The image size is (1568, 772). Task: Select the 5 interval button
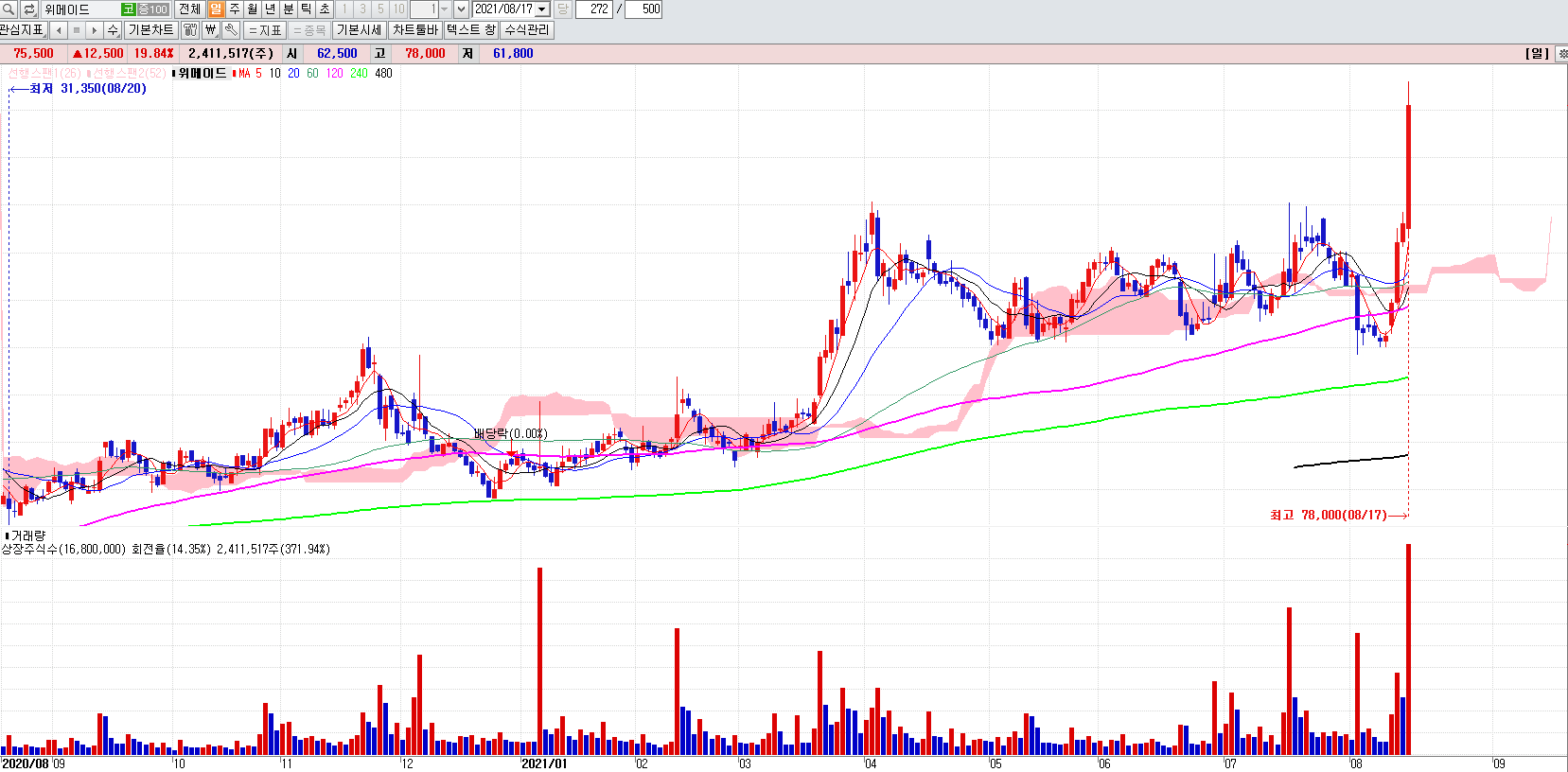click(x=380, y=9)
